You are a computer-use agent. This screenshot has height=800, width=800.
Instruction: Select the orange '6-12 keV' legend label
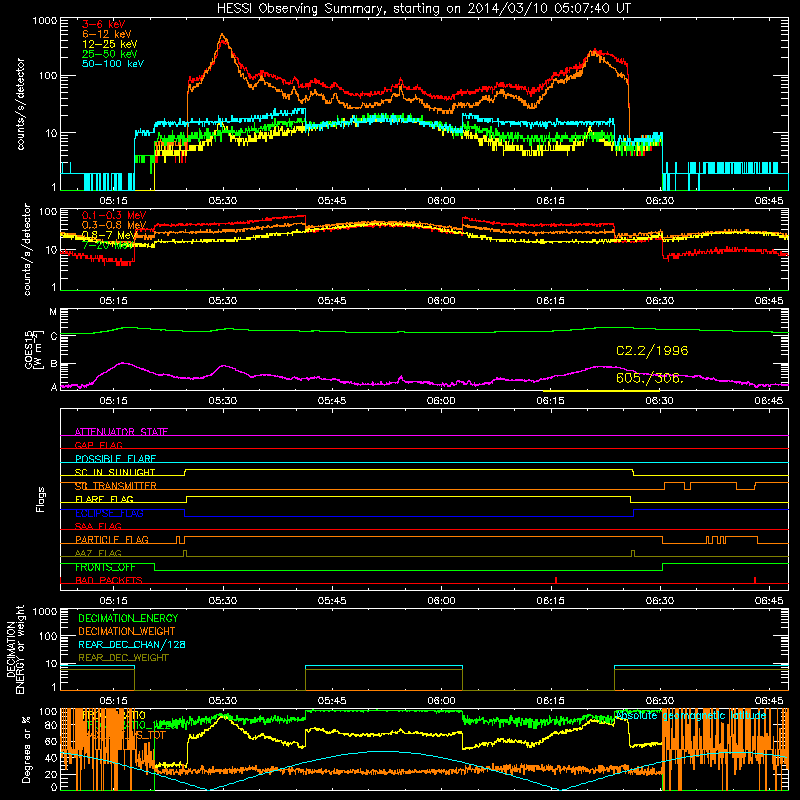[106, 34]
